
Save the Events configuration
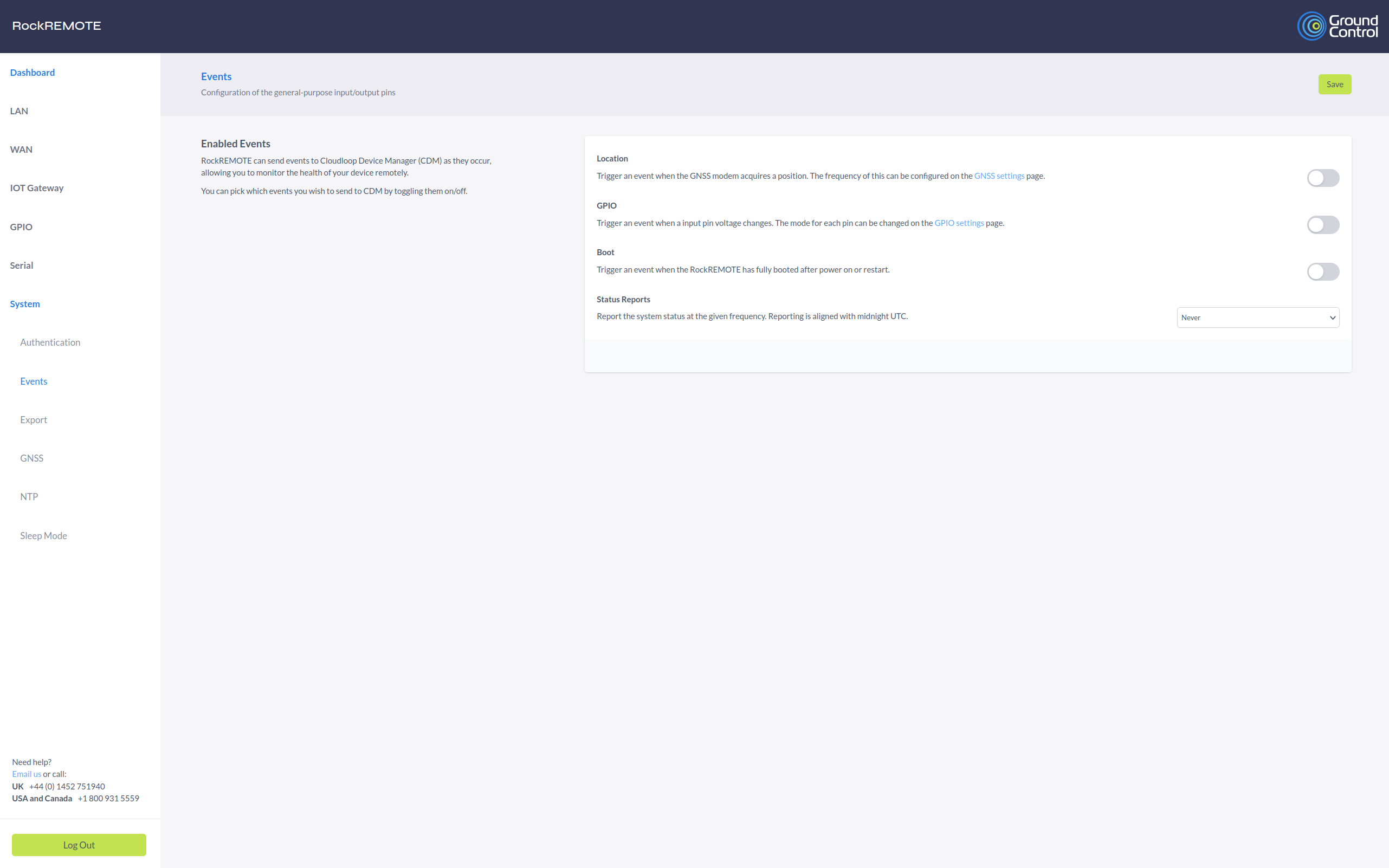point(1334,85)
